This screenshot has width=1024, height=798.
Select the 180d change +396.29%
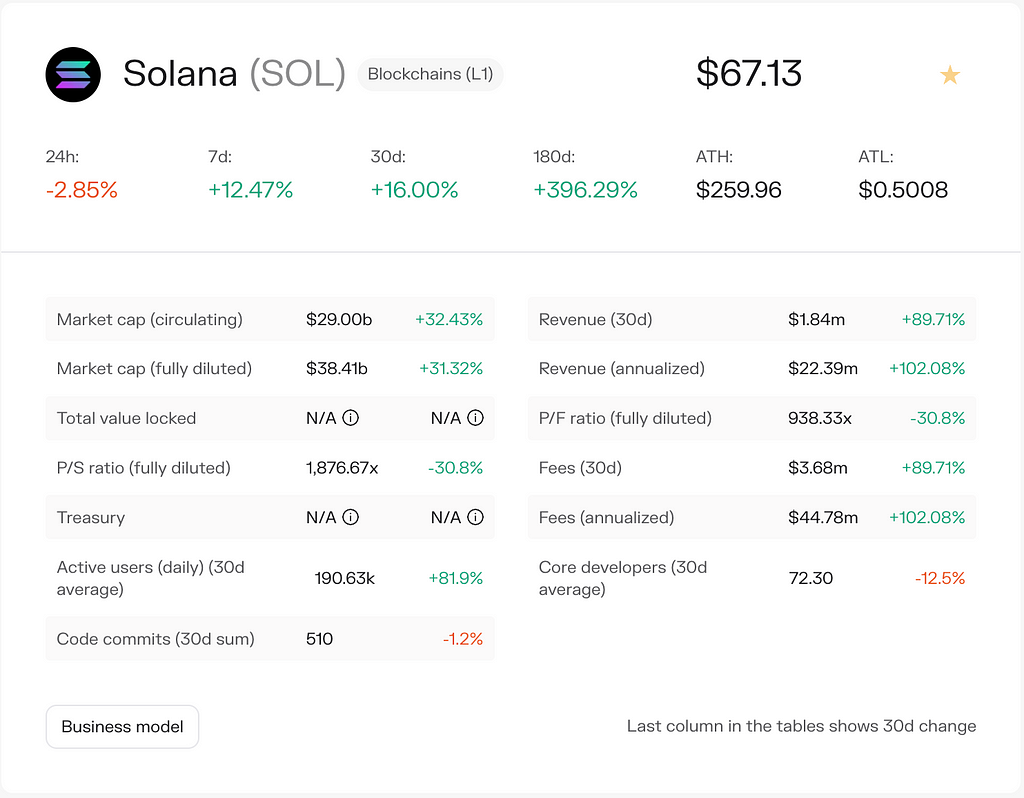586,190
